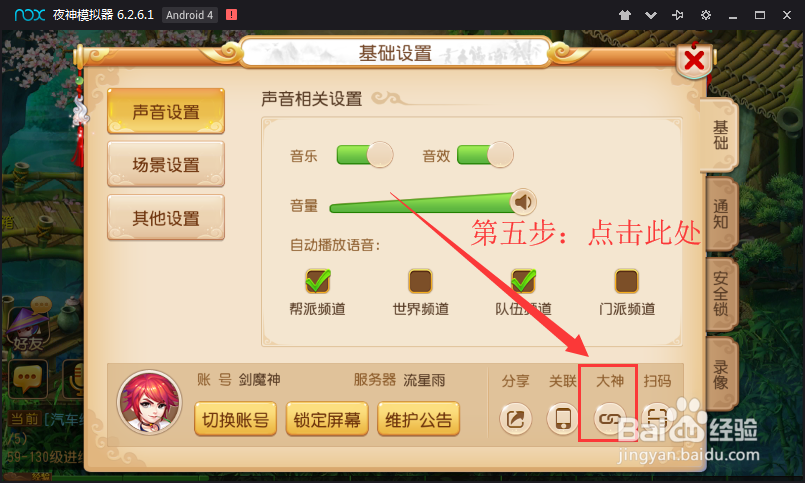The image size is (805, 483).
Task: Click the share icon under 分享
Action: tap(515, 419)
